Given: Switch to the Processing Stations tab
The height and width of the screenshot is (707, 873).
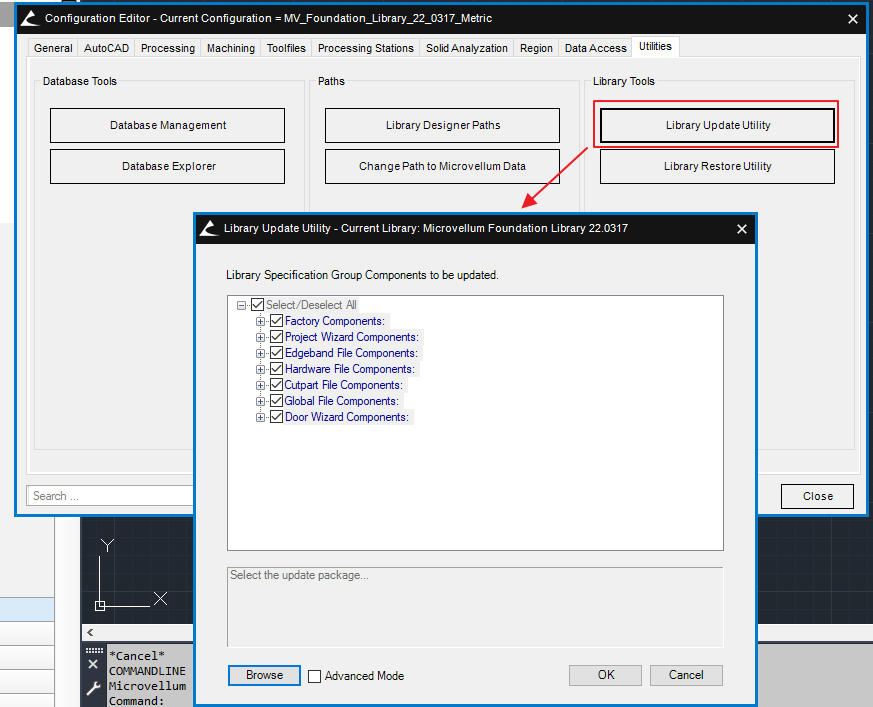Looking at the screenshot, I should (x=365, y=48).
